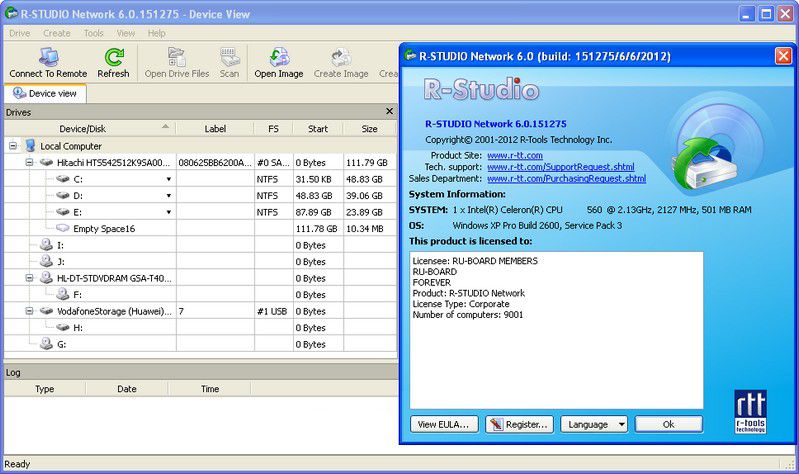
Task: Click the Create Image toolbar icon
Action: click(341, 57)
